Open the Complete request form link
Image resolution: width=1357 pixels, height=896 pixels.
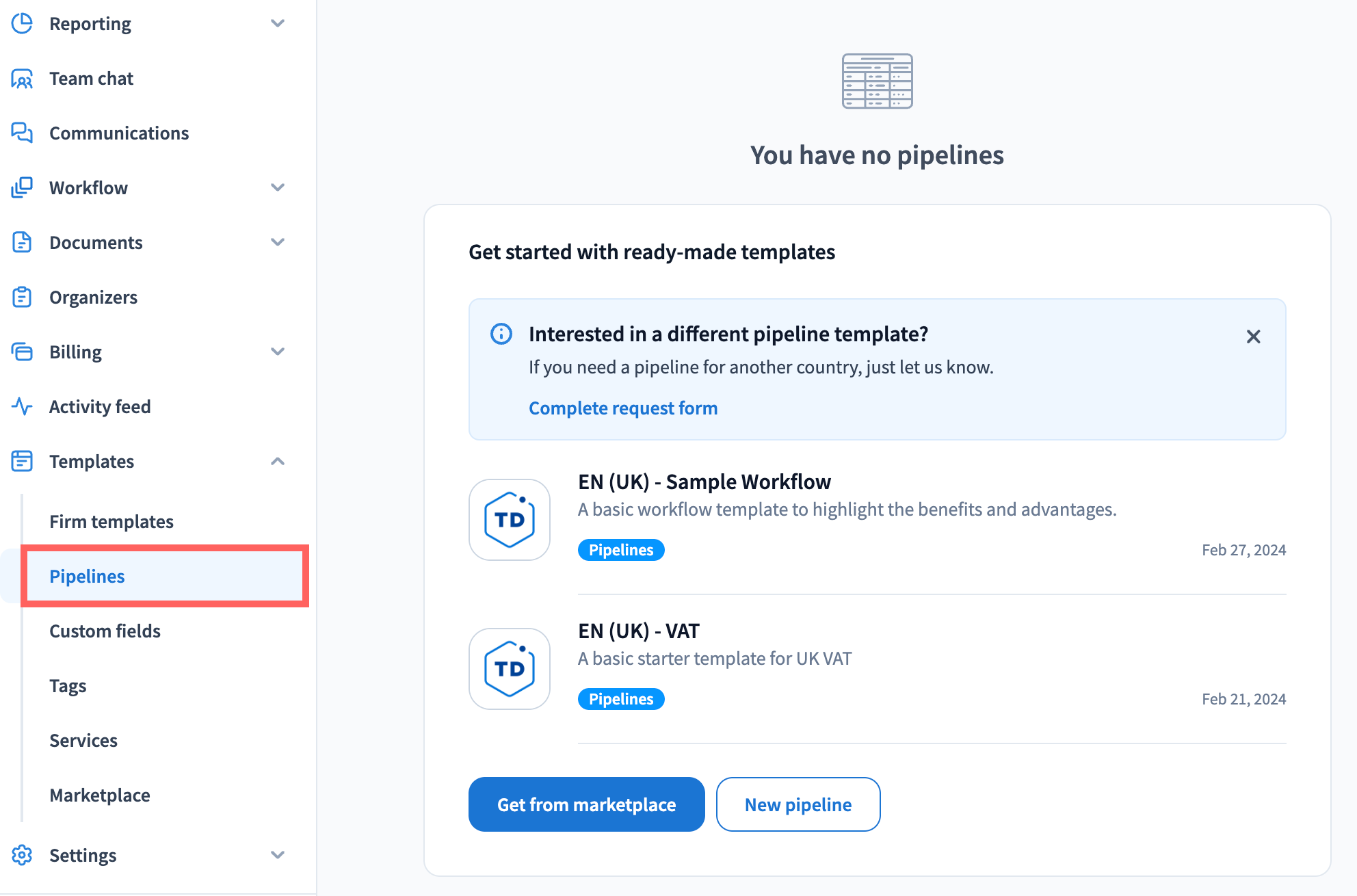[x=623, y=408]
